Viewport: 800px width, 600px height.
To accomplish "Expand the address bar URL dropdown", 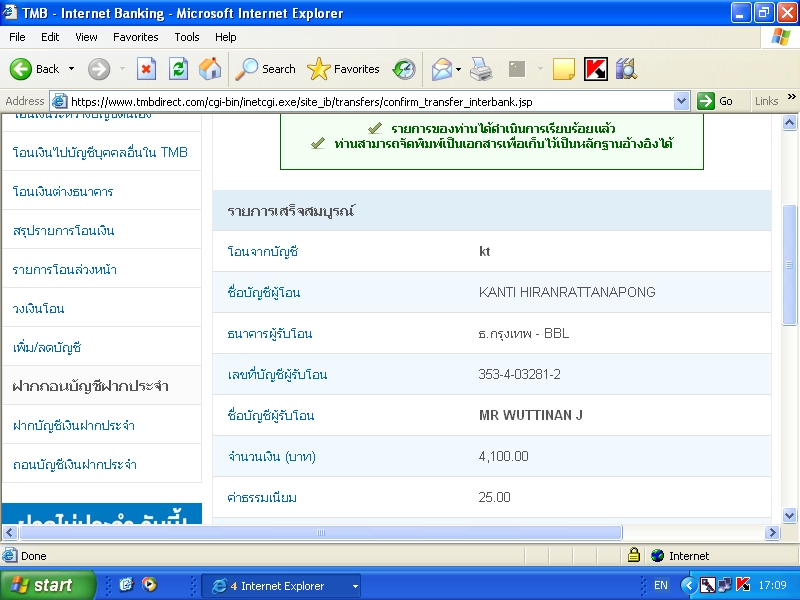I will (x=682, y=101).
